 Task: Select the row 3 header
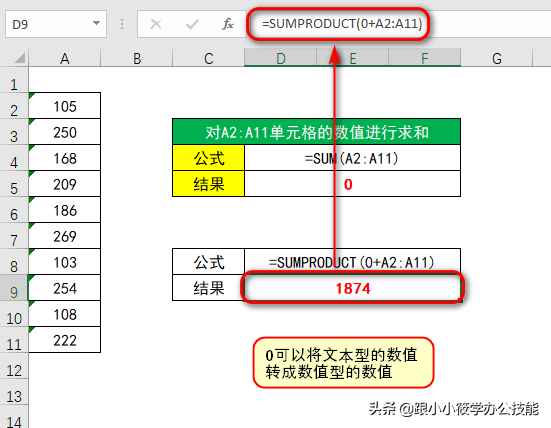pos(14,132)
